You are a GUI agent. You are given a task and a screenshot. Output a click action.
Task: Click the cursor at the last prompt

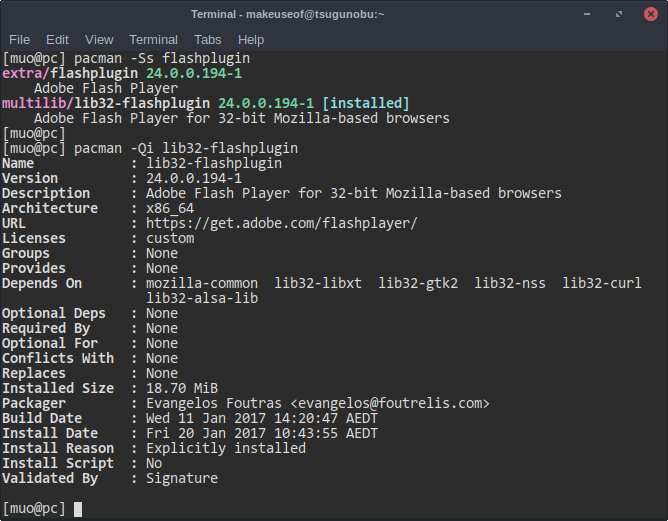point(78,508)
